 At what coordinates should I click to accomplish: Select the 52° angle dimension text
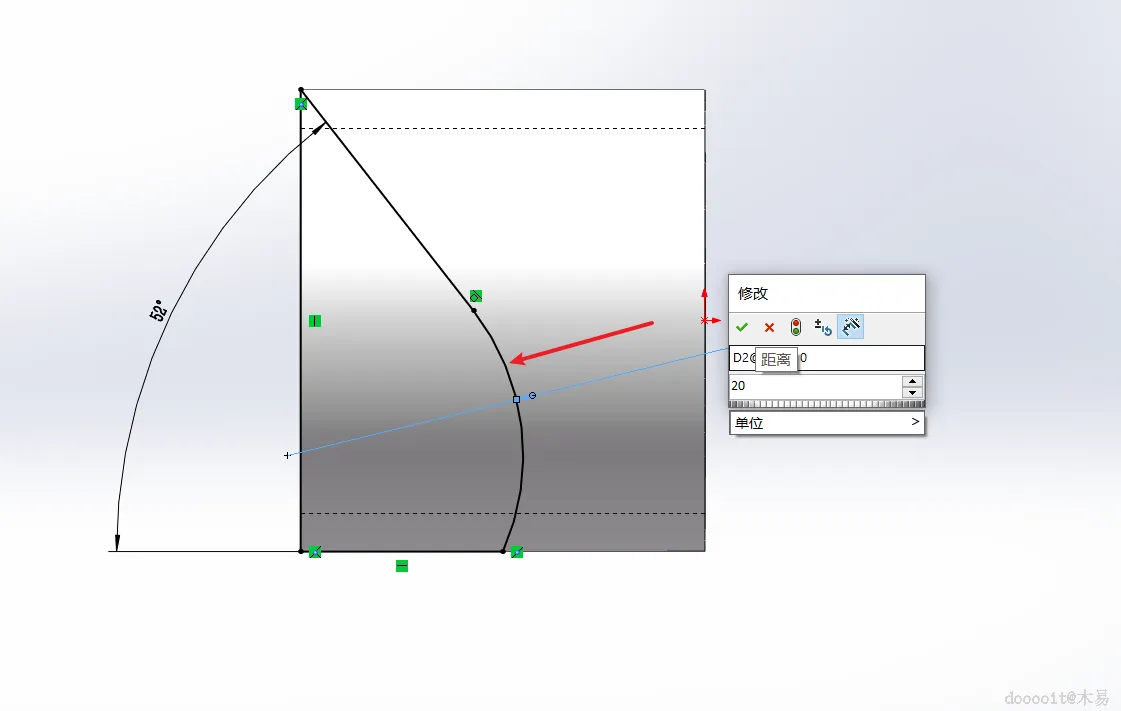tap(158, 310)
